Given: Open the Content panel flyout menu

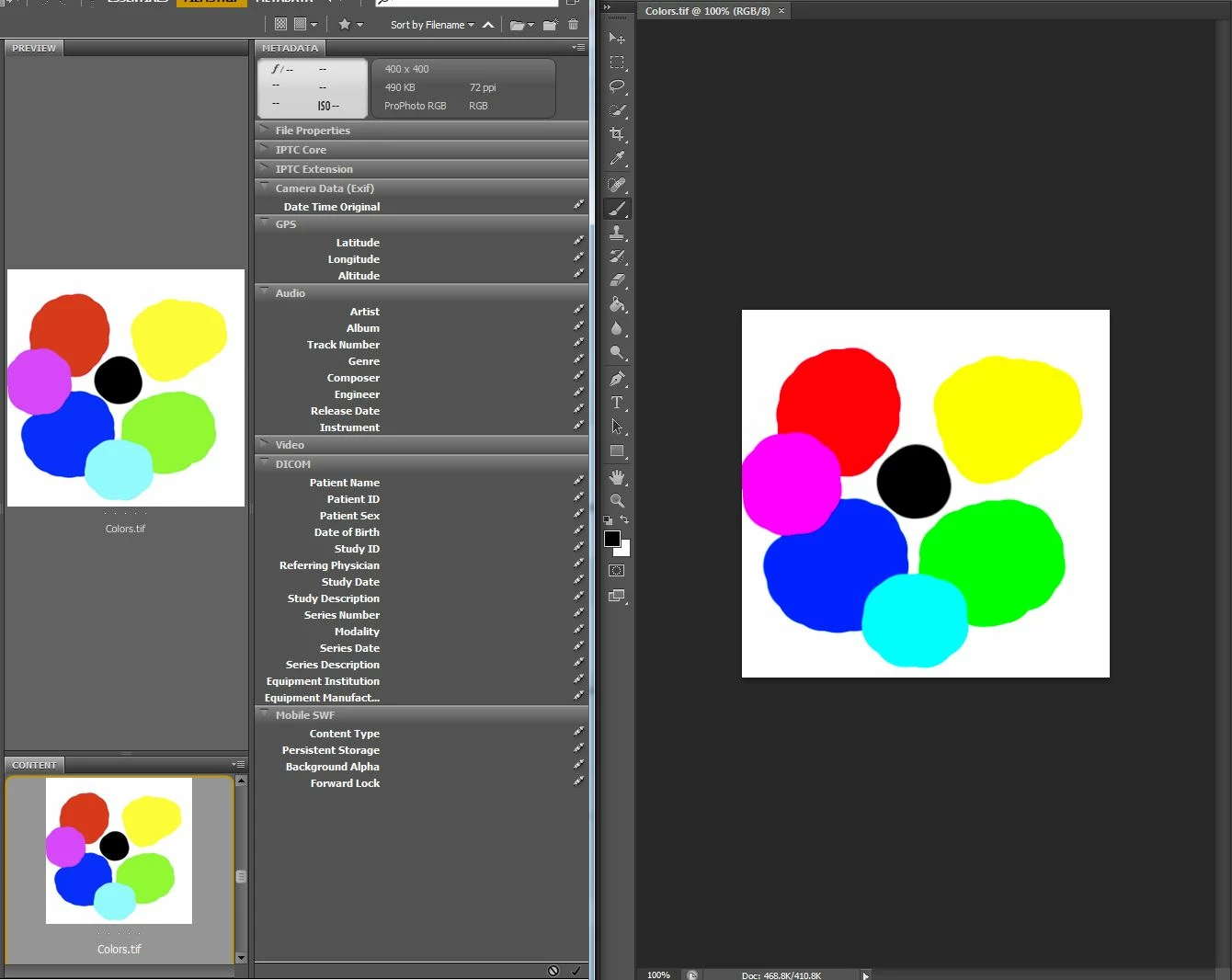Looking at the screenshot, I should [x=238, y=764].
